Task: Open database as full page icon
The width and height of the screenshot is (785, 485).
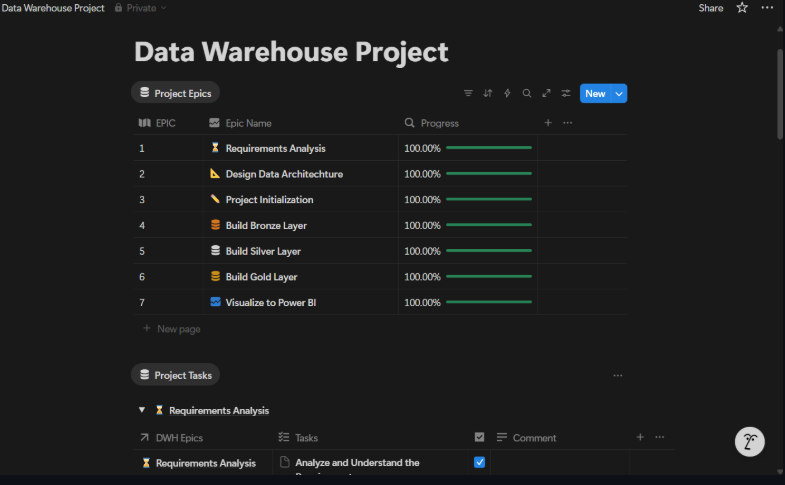Action: 546,94
